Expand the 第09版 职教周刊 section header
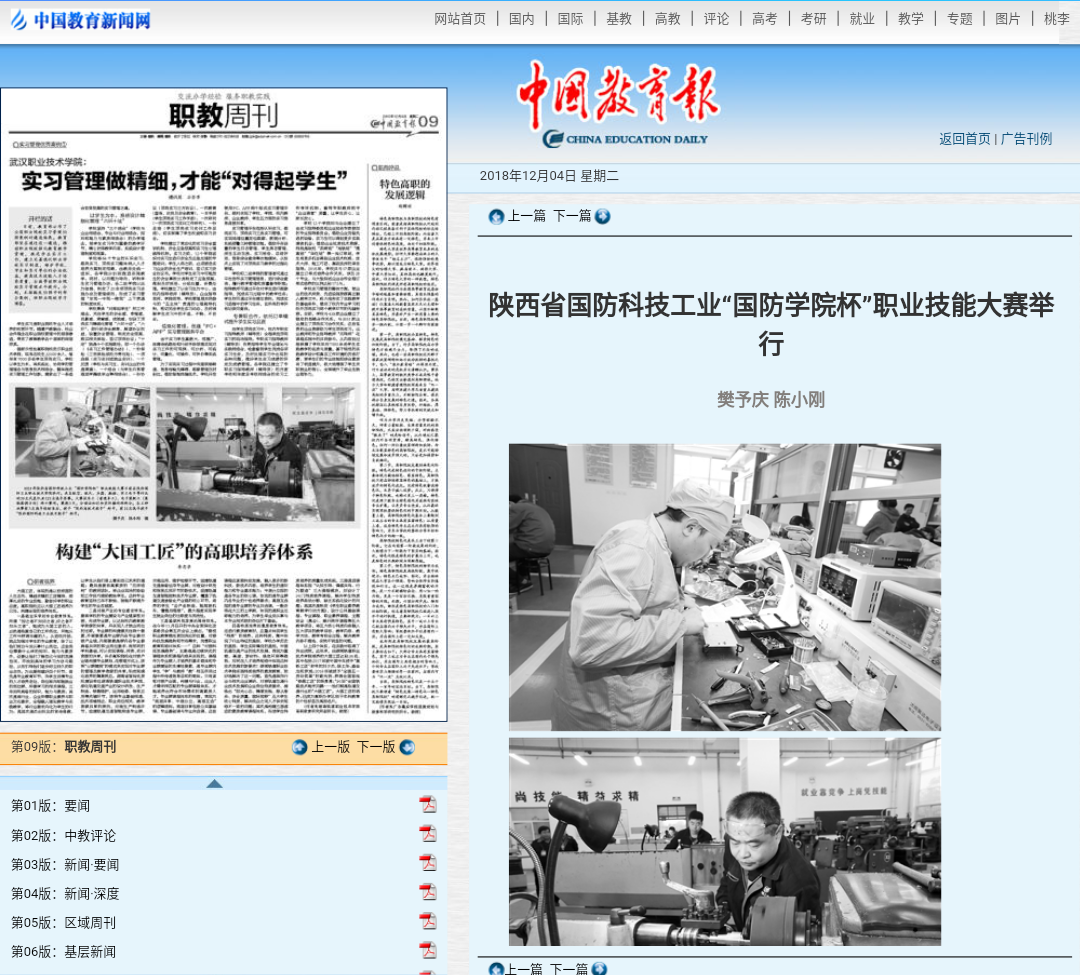1080x975 pixels. click(x=63, y=746)
